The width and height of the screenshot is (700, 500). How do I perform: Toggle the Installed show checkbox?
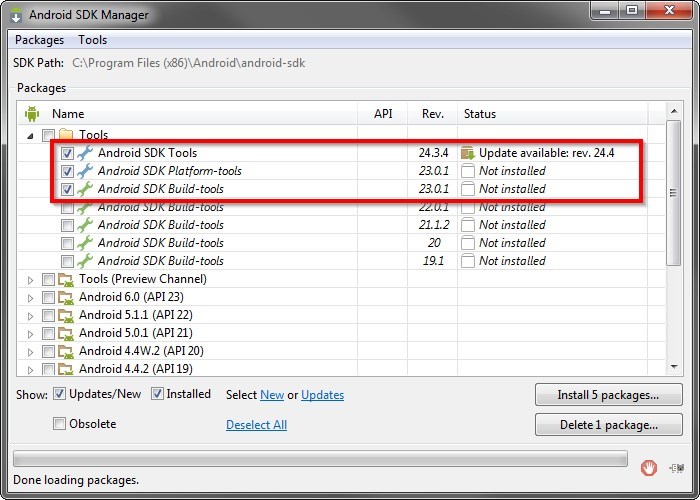[157, 394]
